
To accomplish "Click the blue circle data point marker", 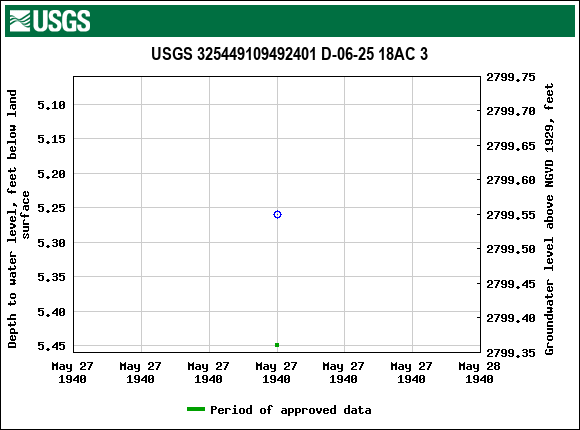I will coord(277,215).
